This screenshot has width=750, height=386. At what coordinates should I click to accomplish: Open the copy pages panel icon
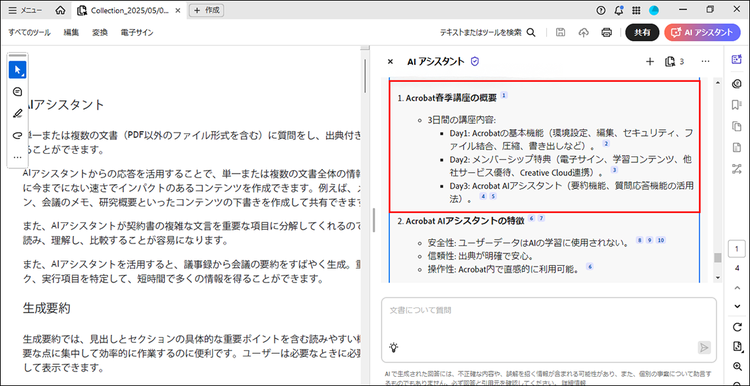click(737, 126)
